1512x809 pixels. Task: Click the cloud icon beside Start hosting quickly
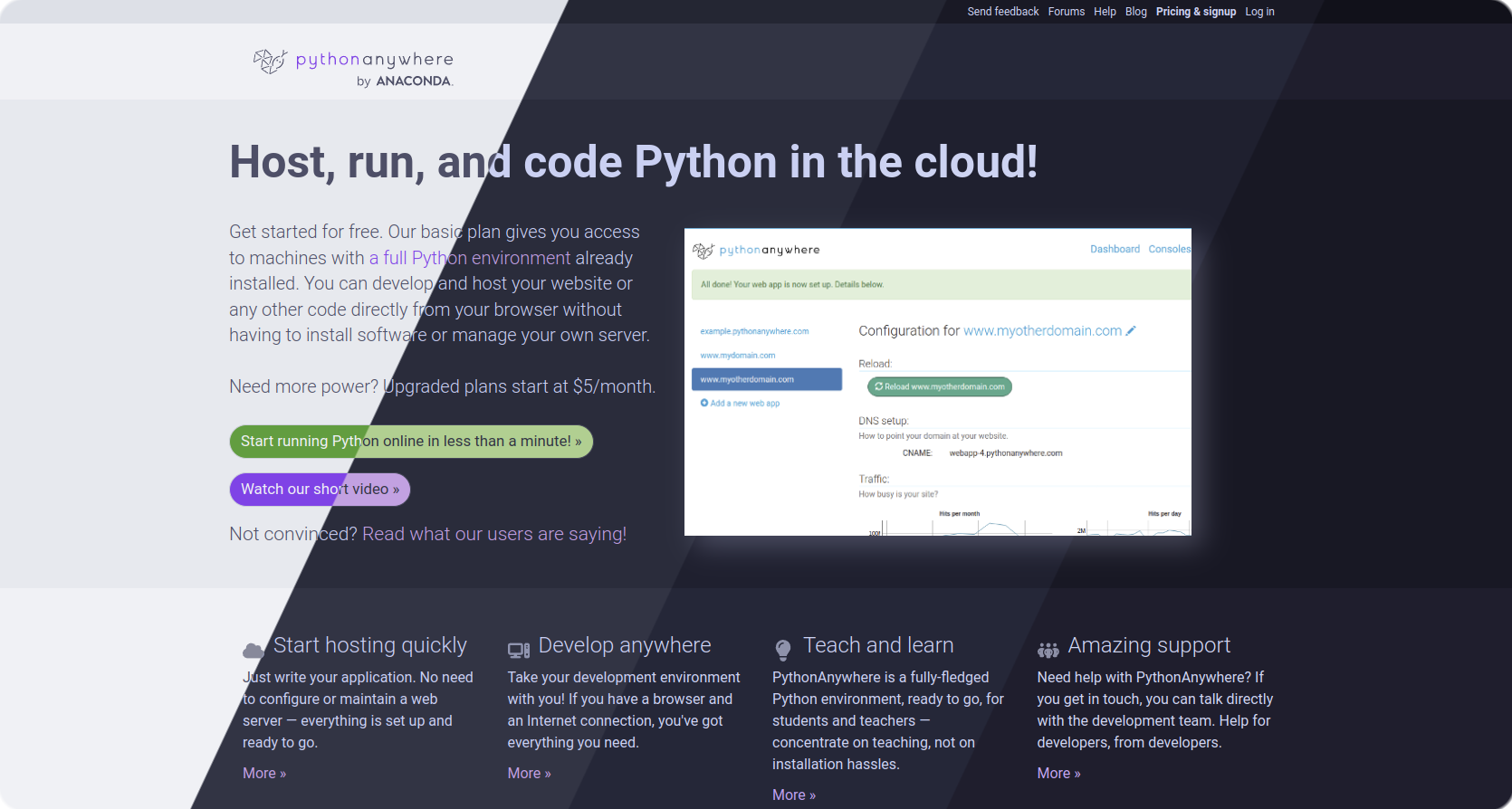click(254, 650)
